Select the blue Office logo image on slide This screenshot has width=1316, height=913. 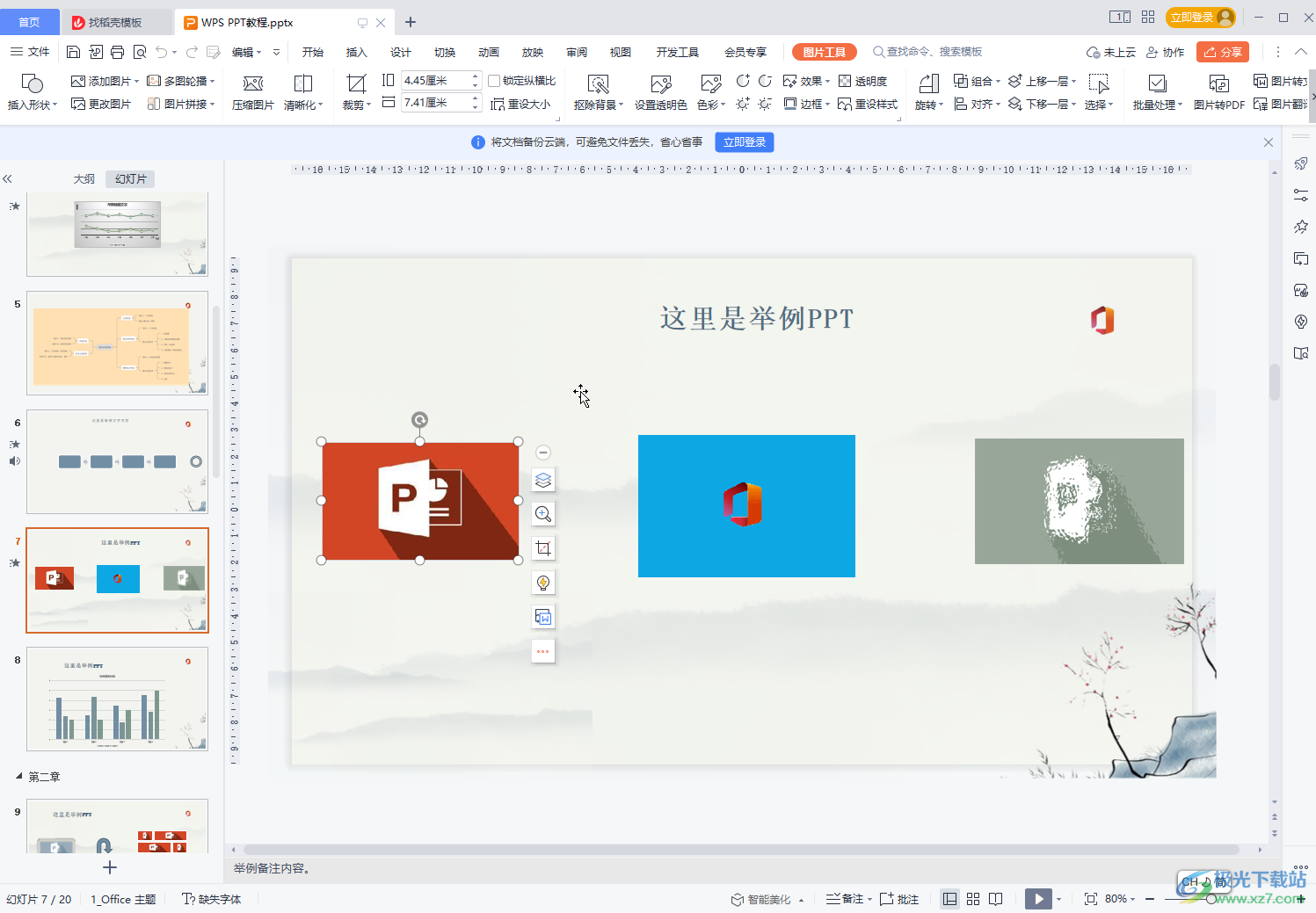point(746,506)
